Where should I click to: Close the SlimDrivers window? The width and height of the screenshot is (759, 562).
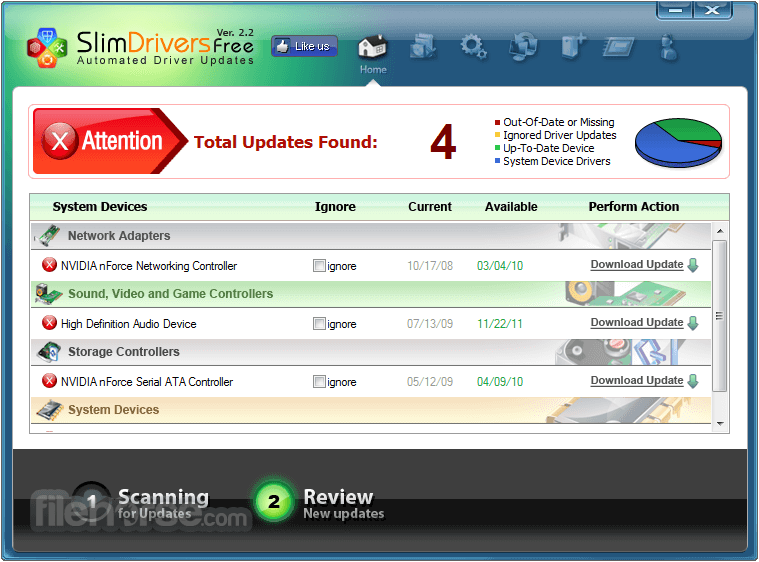pos(712,10)
